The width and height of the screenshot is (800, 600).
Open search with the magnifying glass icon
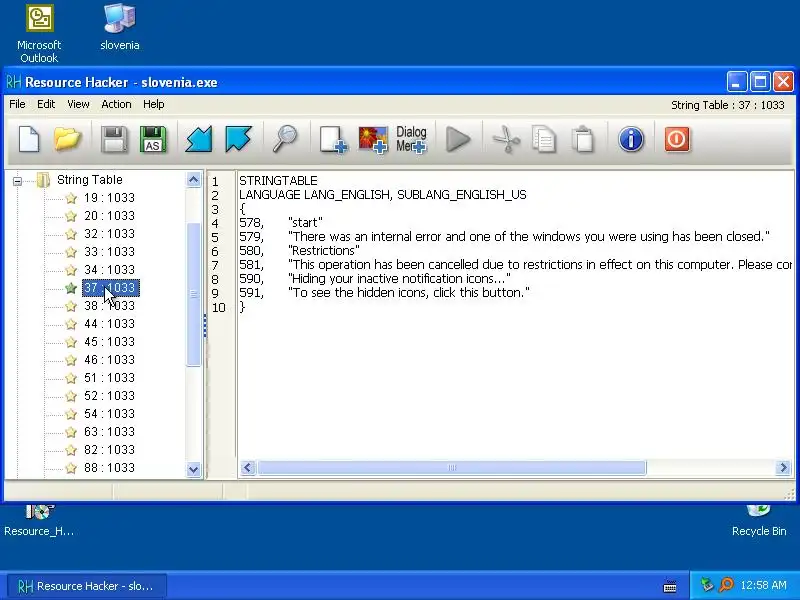point(285,139)
